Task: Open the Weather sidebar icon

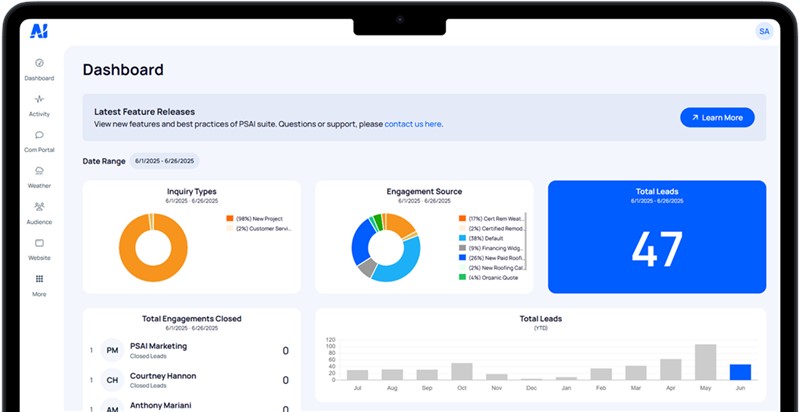Action: [x=39, y=171]
